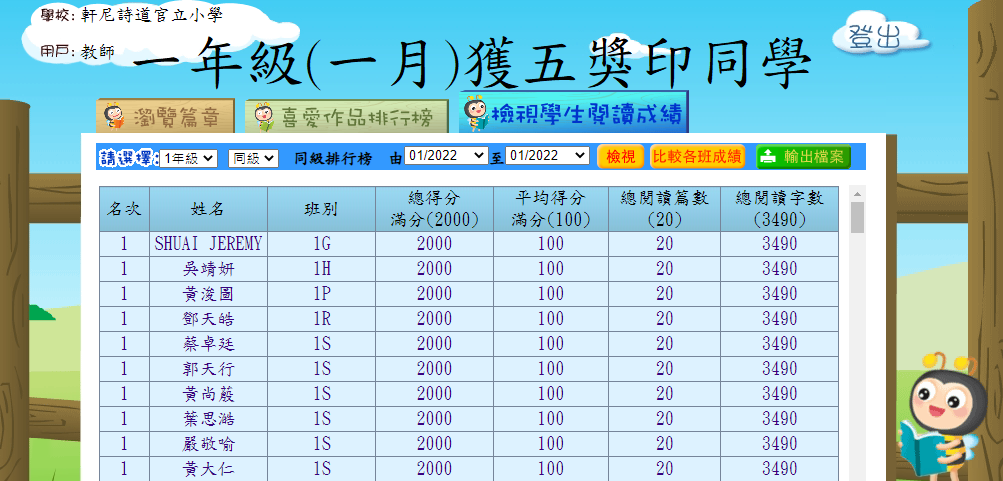
Task: Click the bee icon on 瀏覽篇章 tab
Action: pos(114,118)
